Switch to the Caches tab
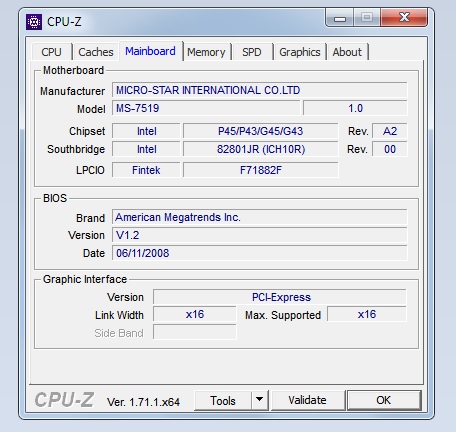 (x=96, y=52)
